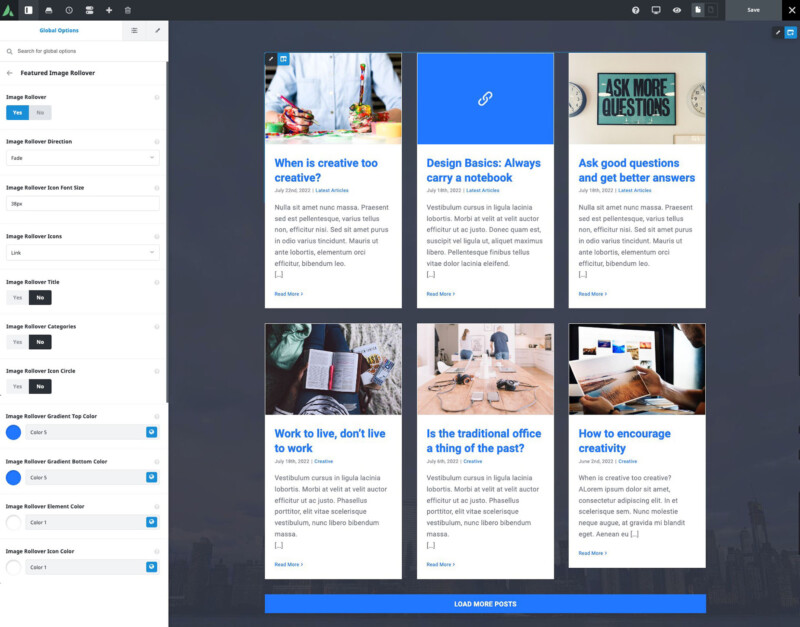Image resolution: width=800 pixels, height=627 pixels.
Task: Click the Save button
Action: coord(752,10)
